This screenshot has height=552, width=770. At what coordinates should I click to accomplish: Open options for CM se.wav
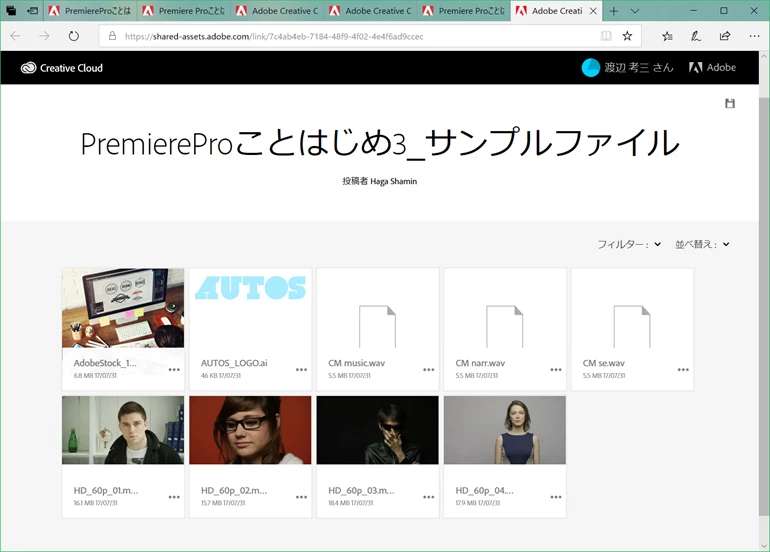(x=683, y=370)
